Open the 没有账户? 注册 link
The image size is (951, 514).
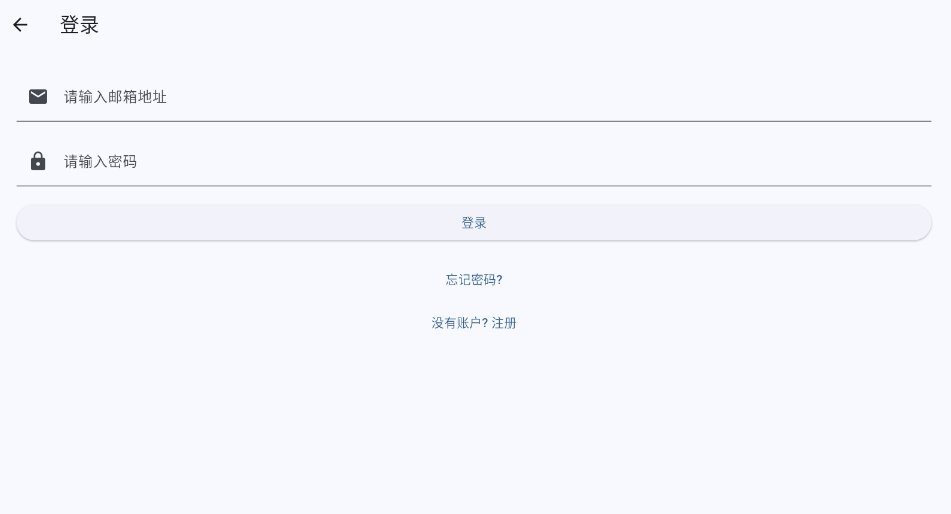[x=474, y=323]
